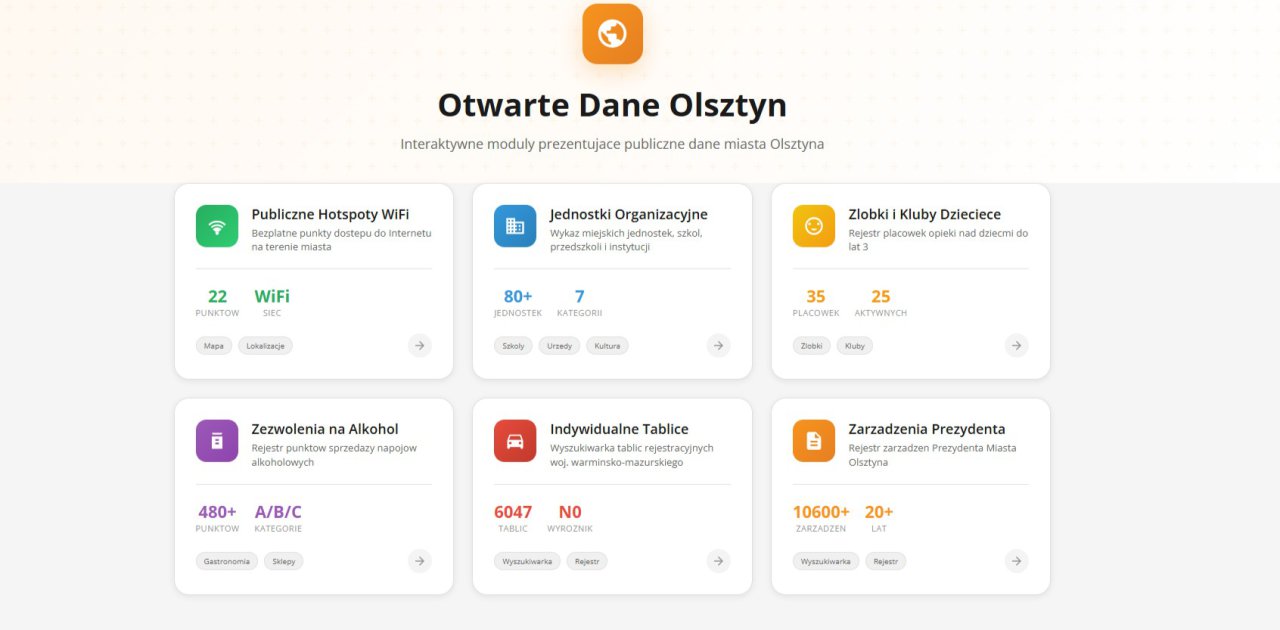
Task: Choose the Gastronomia tag
Action: point(227,561)
